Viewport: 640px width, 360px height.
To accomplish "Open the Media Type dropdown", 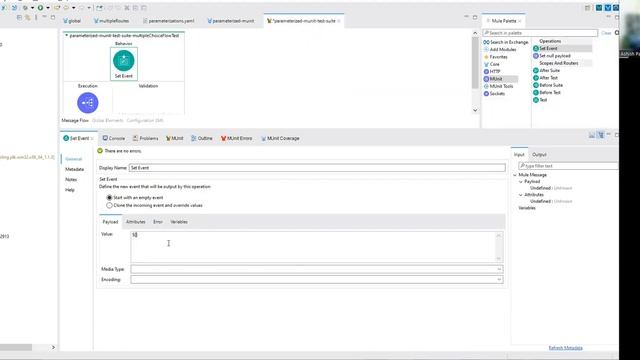I will 499,269.
